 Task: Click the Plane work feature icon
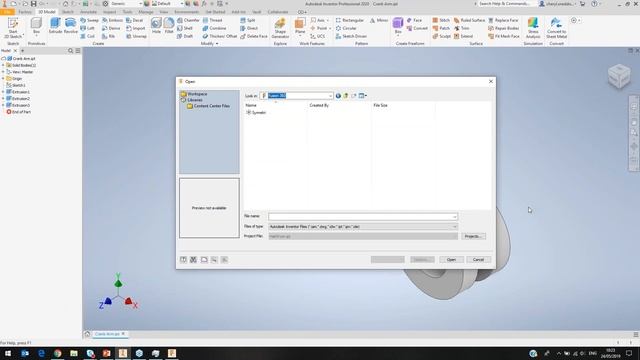tap(300, 26)
